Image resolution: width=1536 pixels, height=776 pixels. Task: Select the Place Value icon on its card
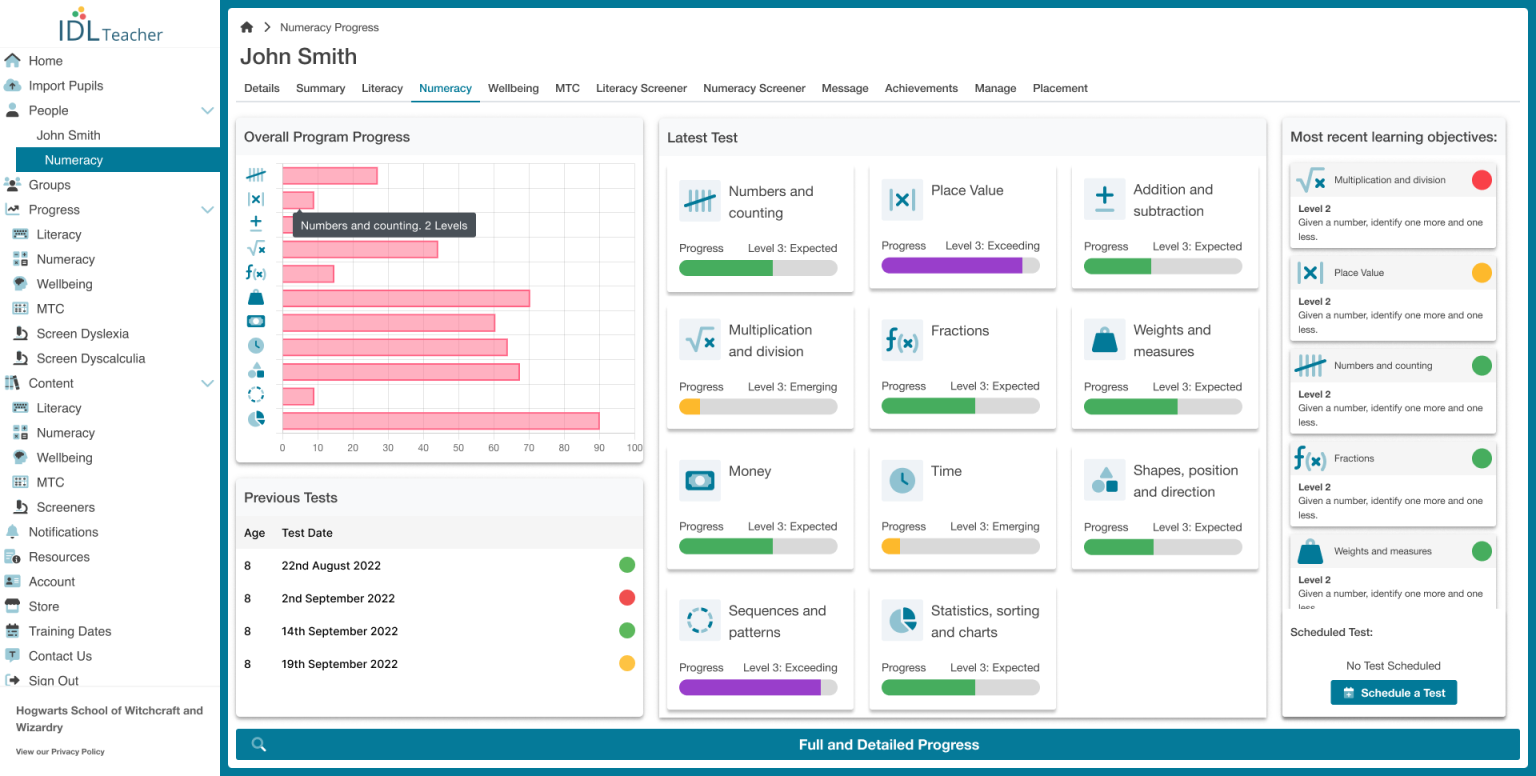pyautogui.click(x=902, y=200)
